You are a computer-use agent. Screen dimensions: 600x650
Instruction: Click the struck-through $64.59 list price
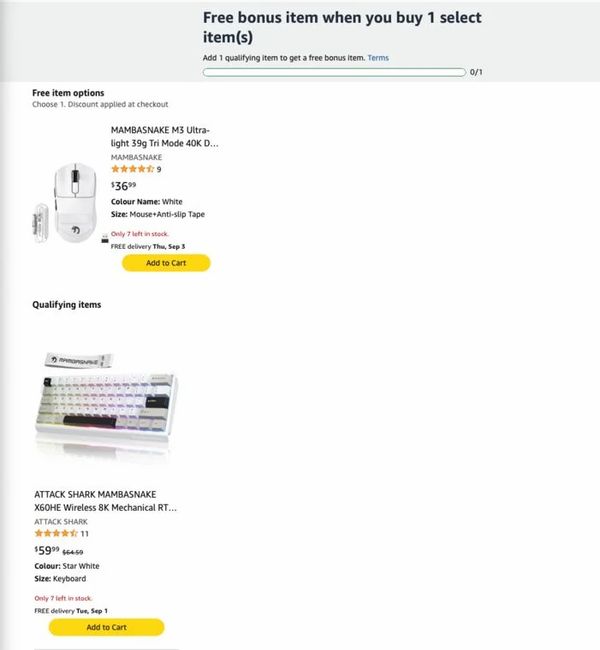[x=73, y=552]
